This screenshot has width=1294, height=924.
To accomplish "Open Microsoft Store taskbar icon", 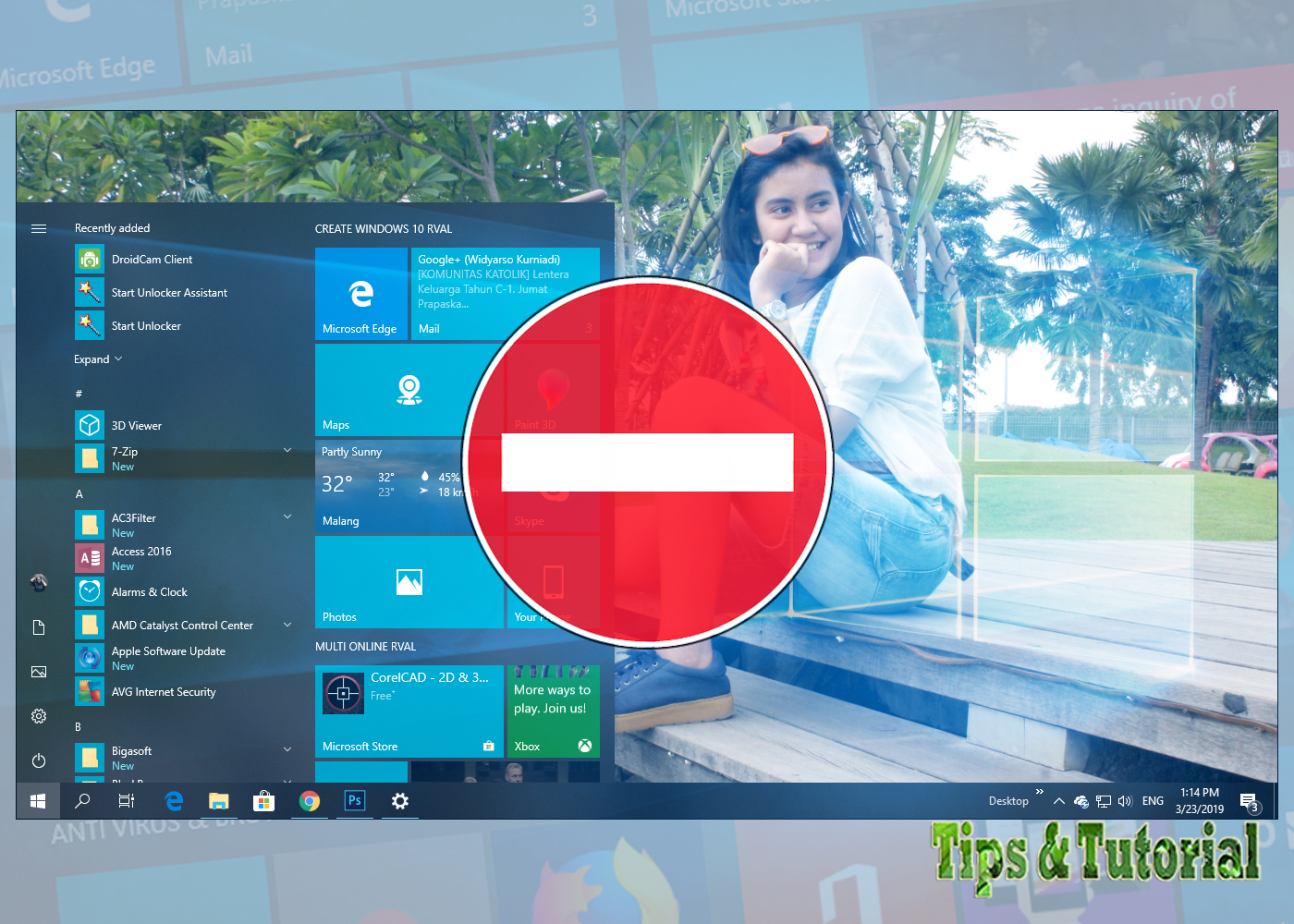I will click(263, 801).
